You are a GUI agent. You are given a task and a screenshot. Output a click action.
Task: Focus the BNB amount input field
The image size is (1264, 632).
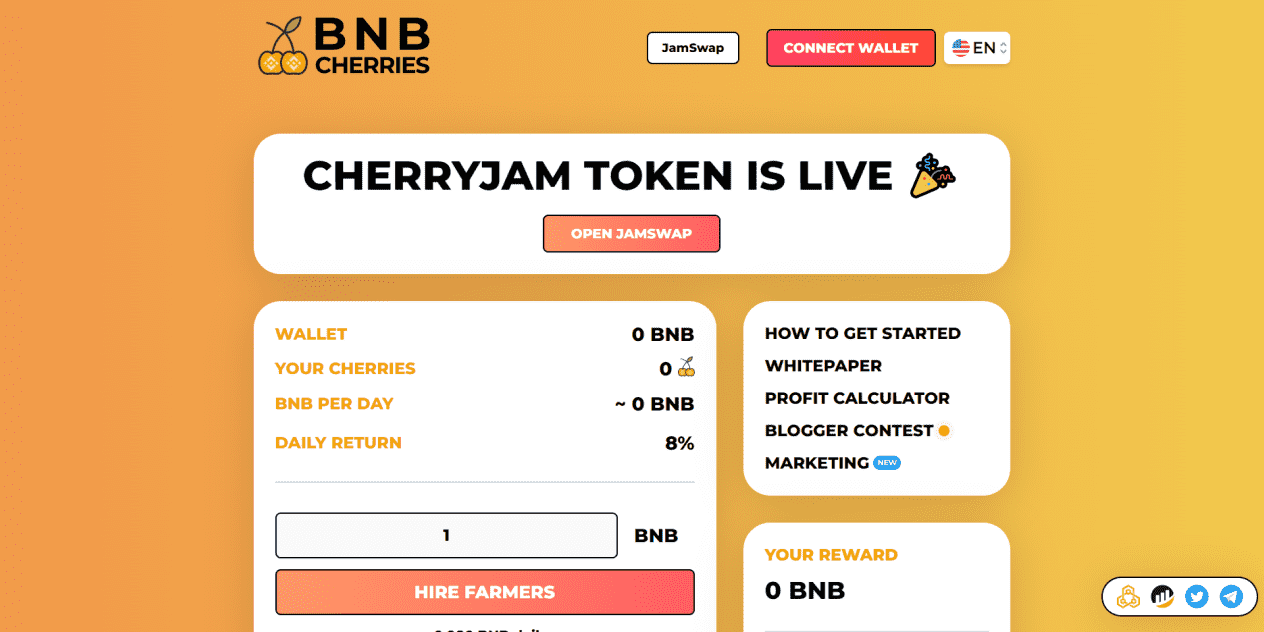(x=446, y=535)
